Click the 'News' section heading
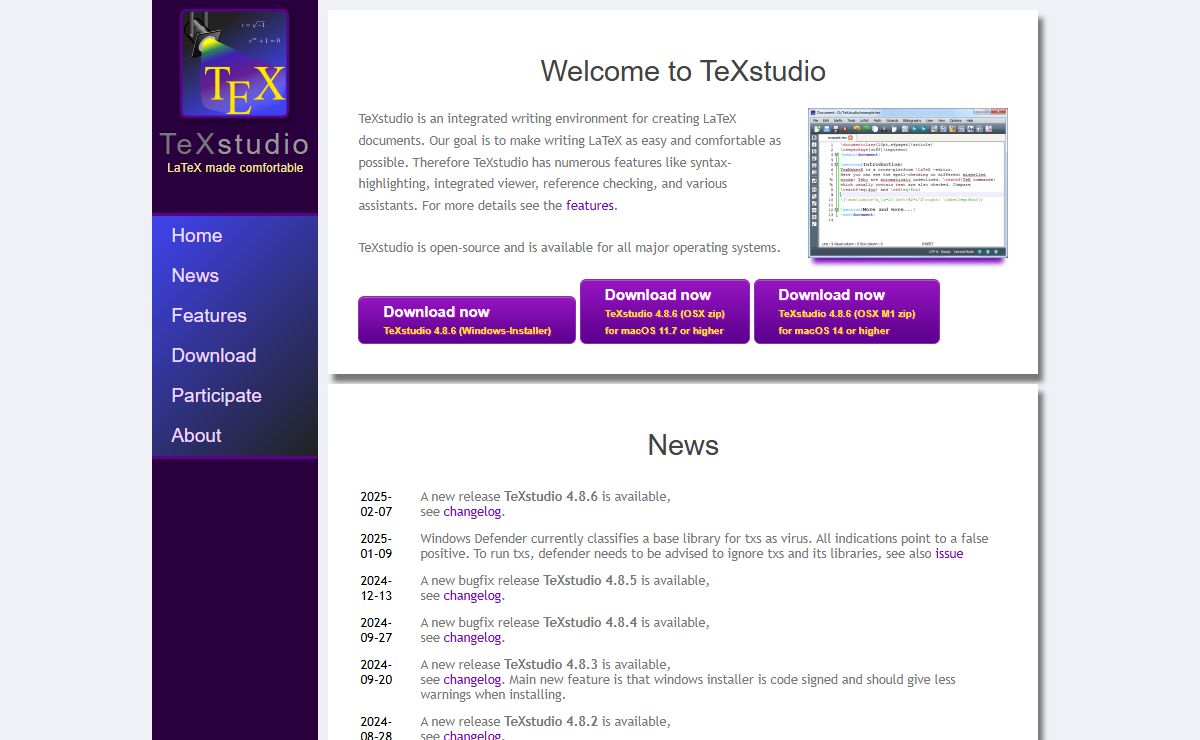Screen dimensions: 1200x740 pos(683,445)
